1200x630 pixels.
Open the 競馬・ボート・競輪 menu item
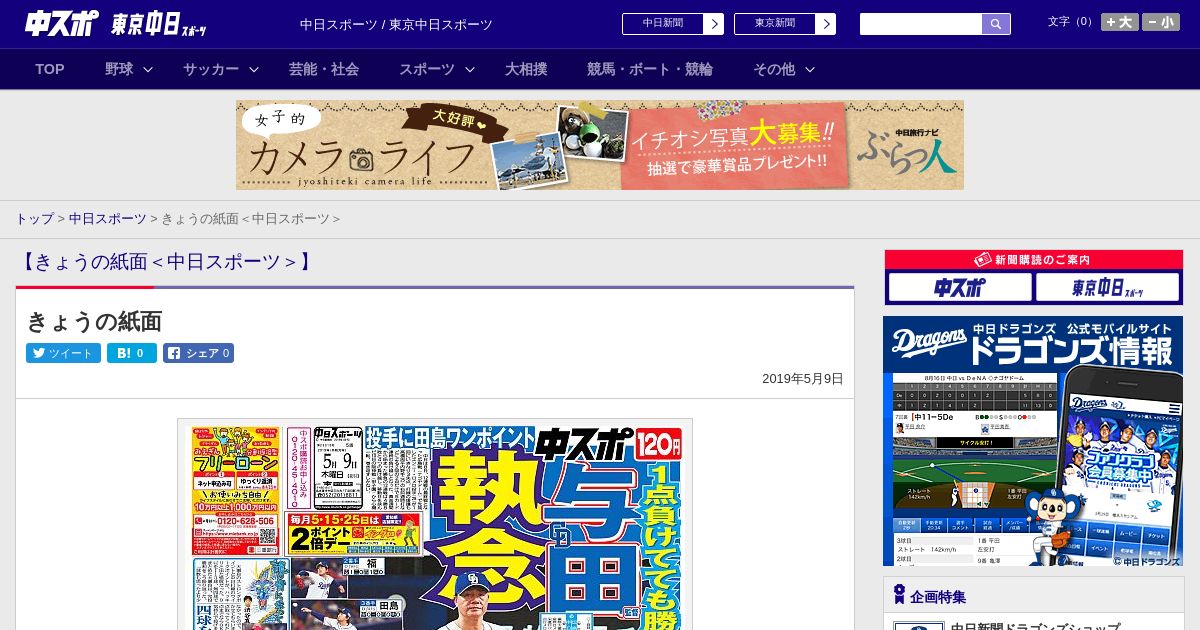650,69
